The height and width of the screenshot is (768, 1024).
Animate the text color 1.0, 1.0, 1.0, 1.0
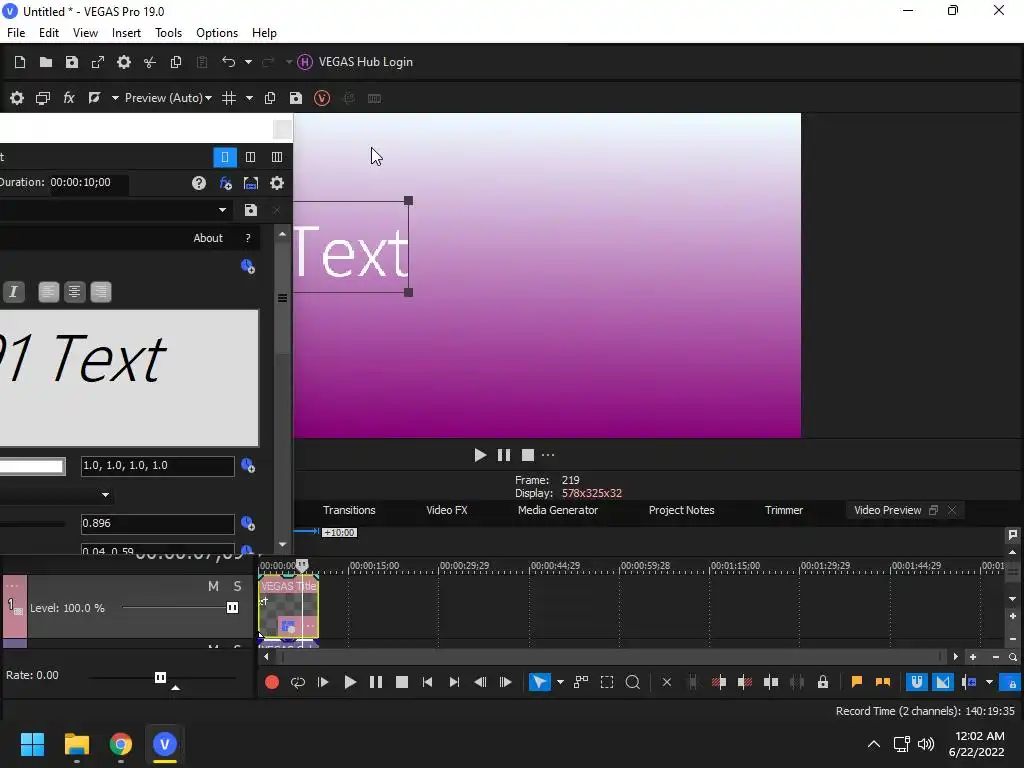[248, 466]
